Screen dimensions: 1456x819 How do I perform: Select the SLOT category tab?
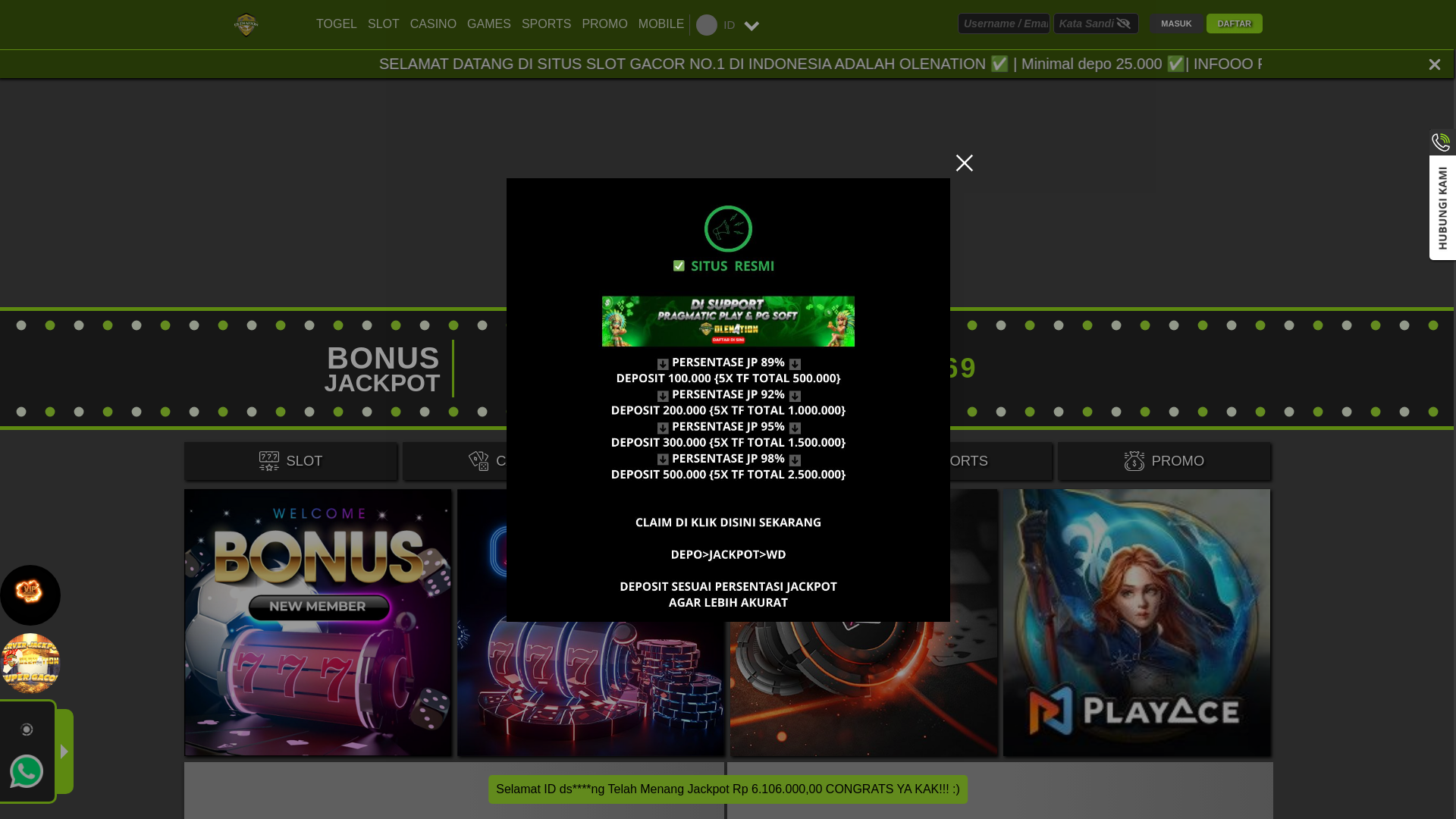point(291,461)
